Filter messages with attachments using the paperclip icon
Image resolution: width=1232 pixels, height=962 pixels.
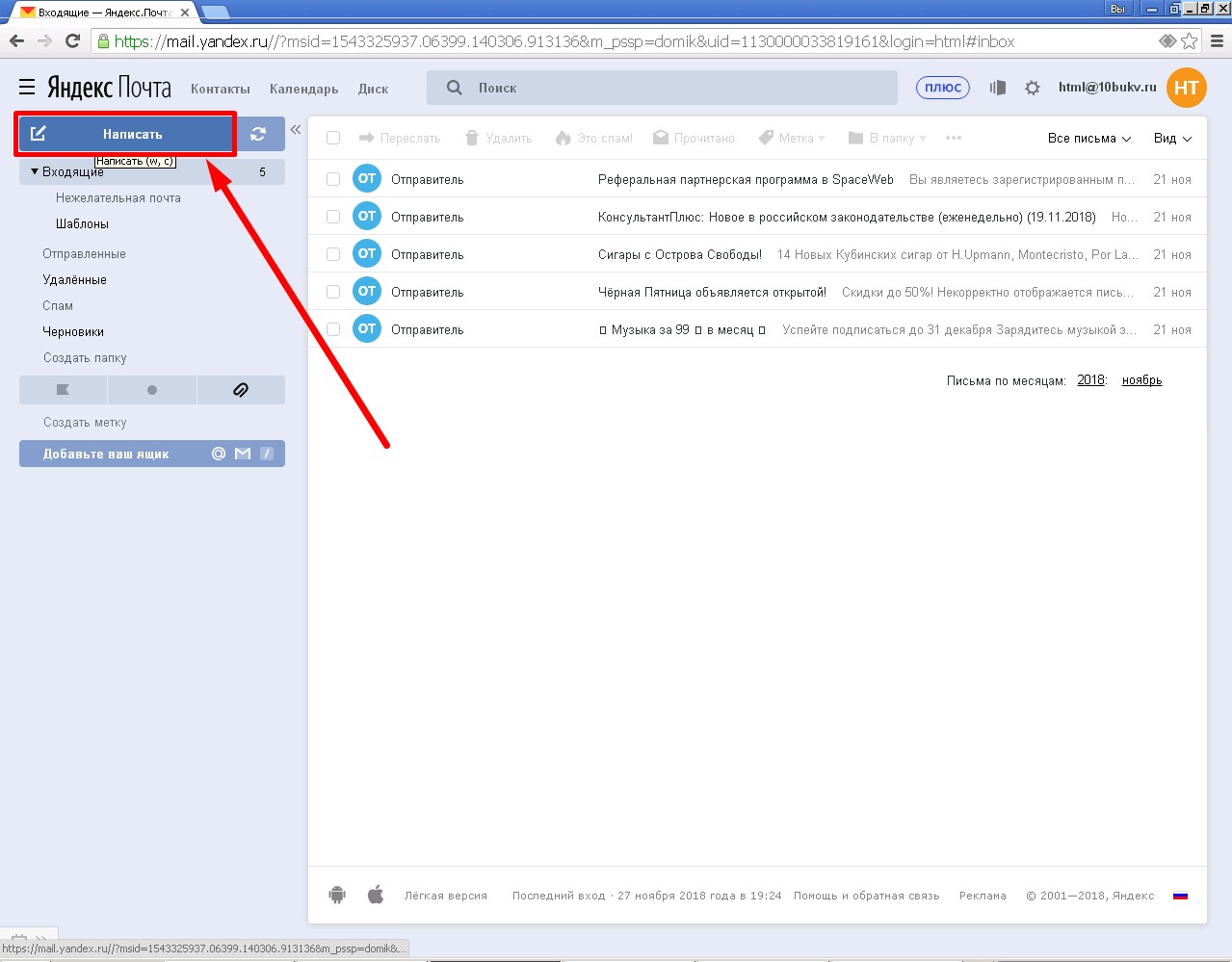point(241,390)
